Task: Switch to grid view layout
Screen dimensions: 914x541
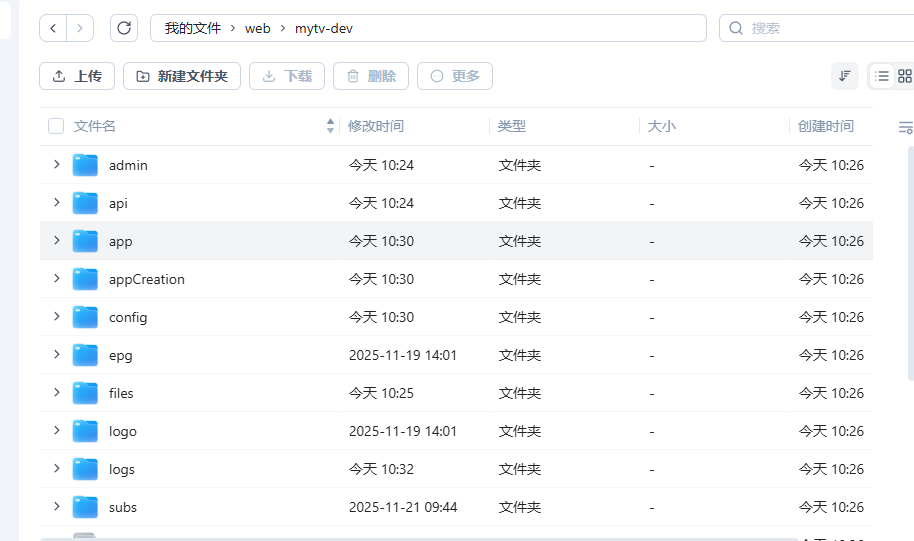Action: pos(905,76)
